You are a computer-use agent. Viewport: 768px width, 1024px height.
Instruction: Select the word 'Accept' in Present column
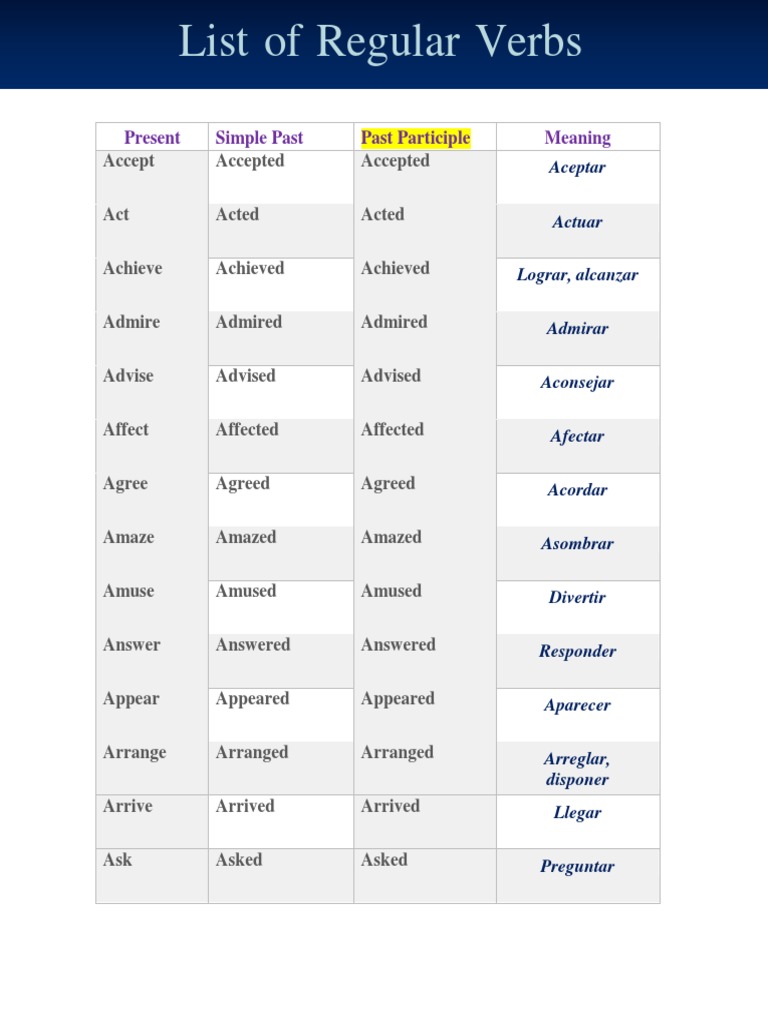pos(129,161)
